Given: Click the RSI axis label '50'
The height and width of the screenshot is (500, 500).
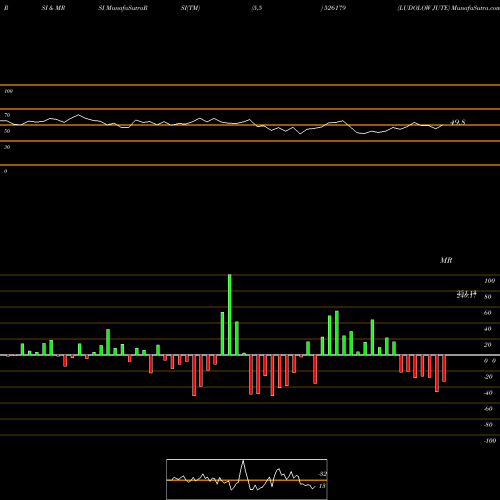Looking at the screenshot, I should click(7, 131).
